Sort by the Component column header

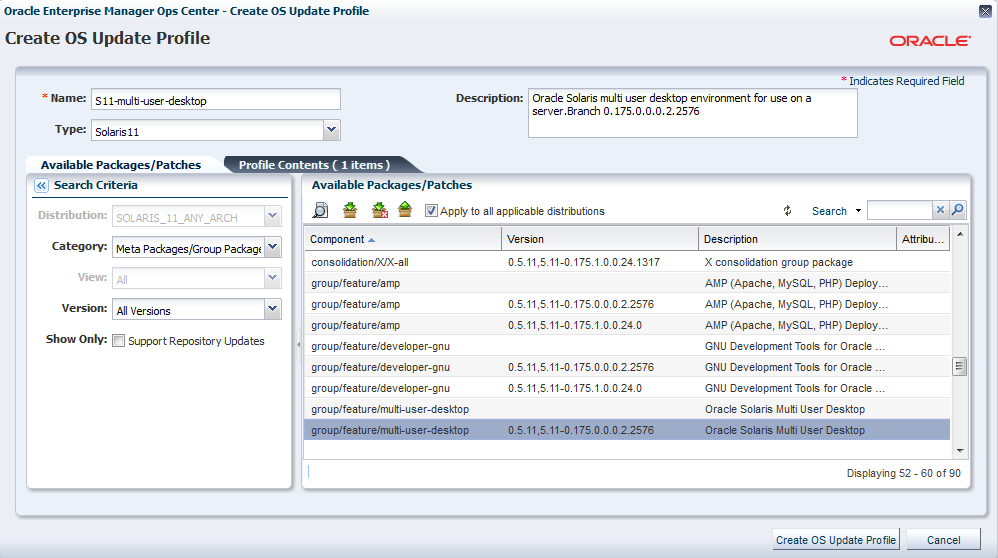402,239
